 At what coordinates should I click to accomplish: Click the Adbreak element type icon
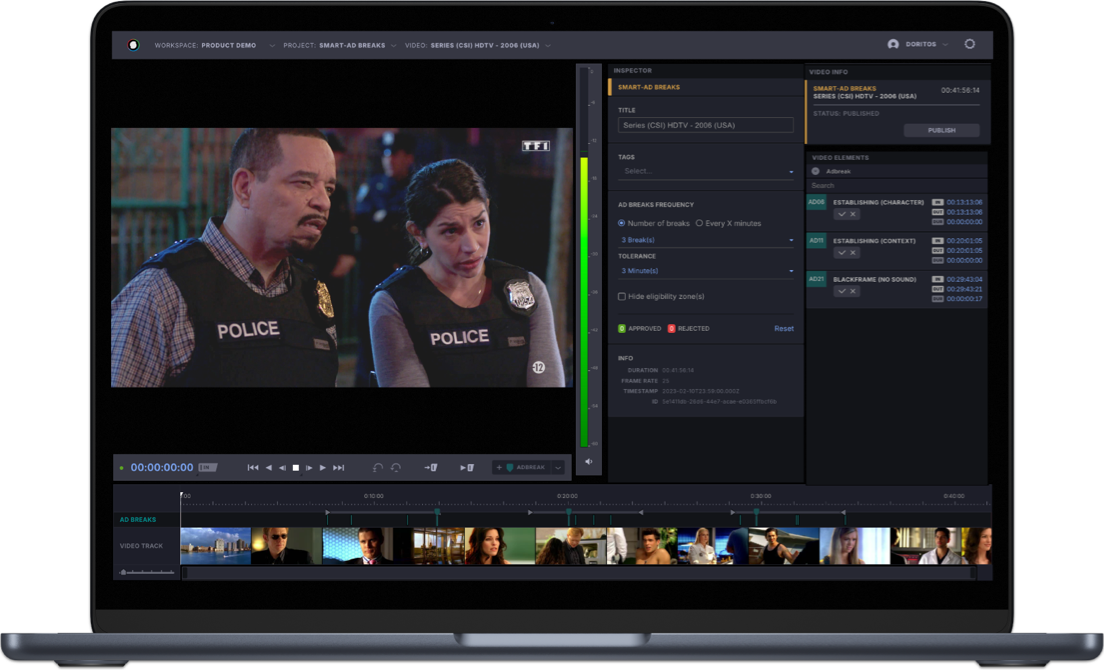(815, 171)
